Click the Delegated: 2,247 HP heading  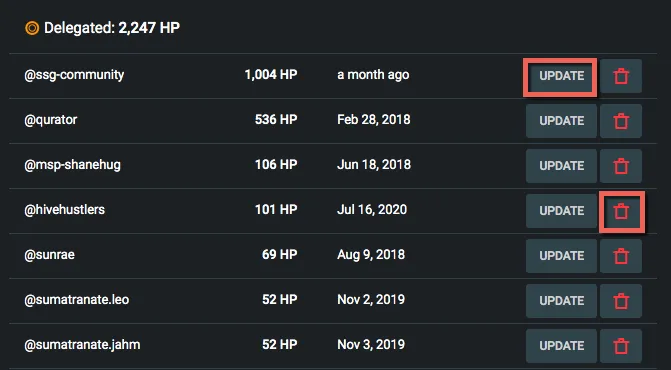tap(112, 28)
